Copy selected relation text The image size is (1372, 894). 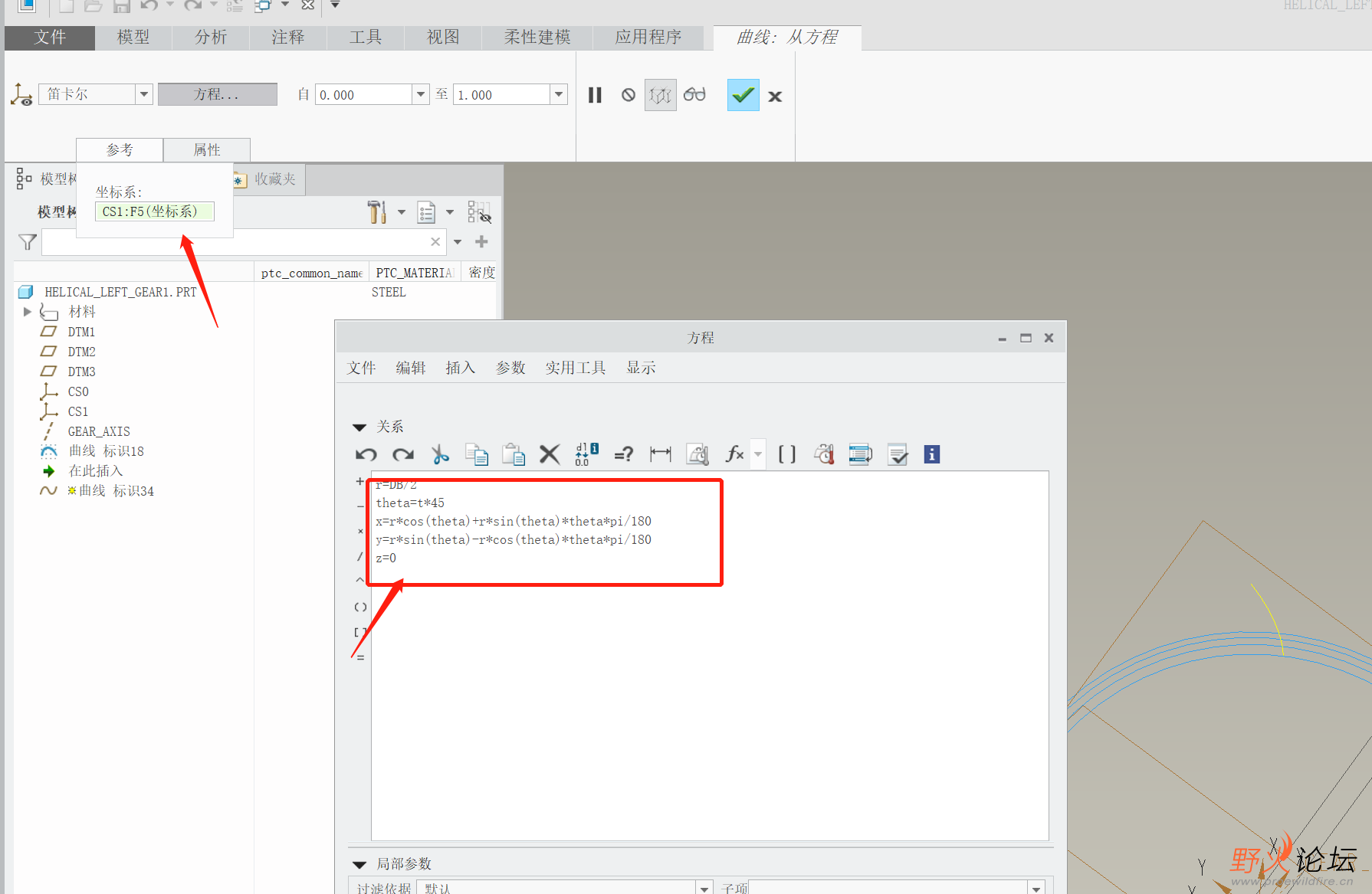[477, 454]
